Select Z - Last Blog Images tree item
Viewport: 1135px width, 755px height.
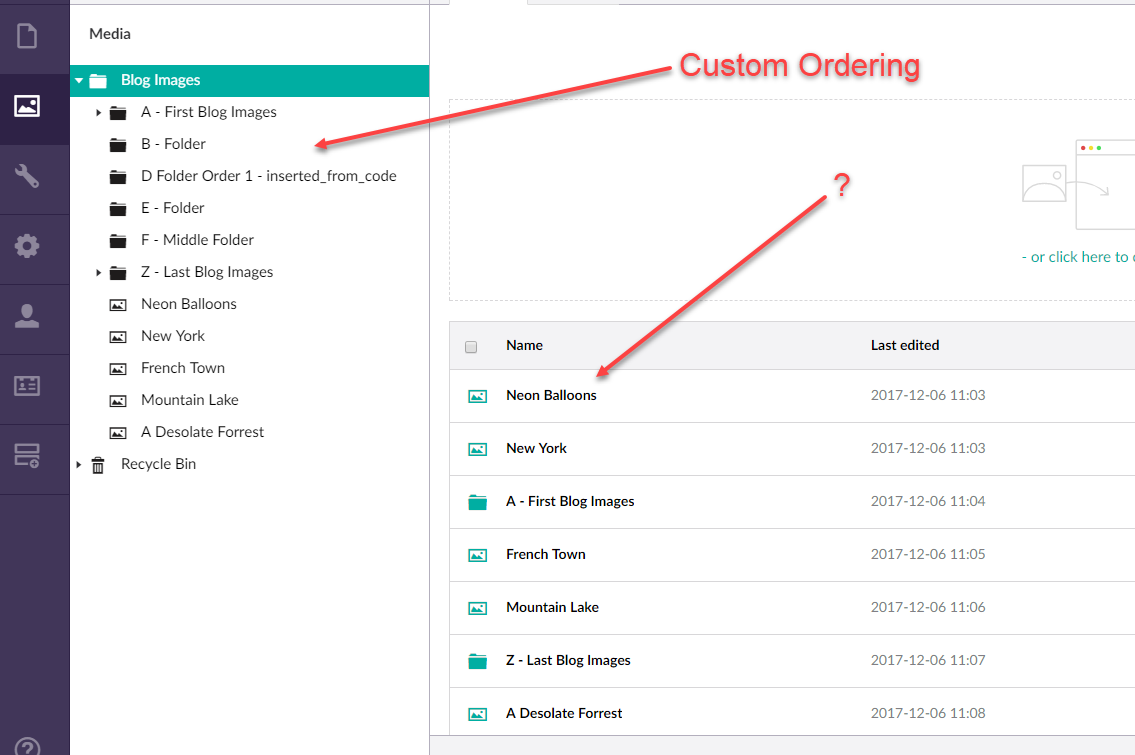207,271
